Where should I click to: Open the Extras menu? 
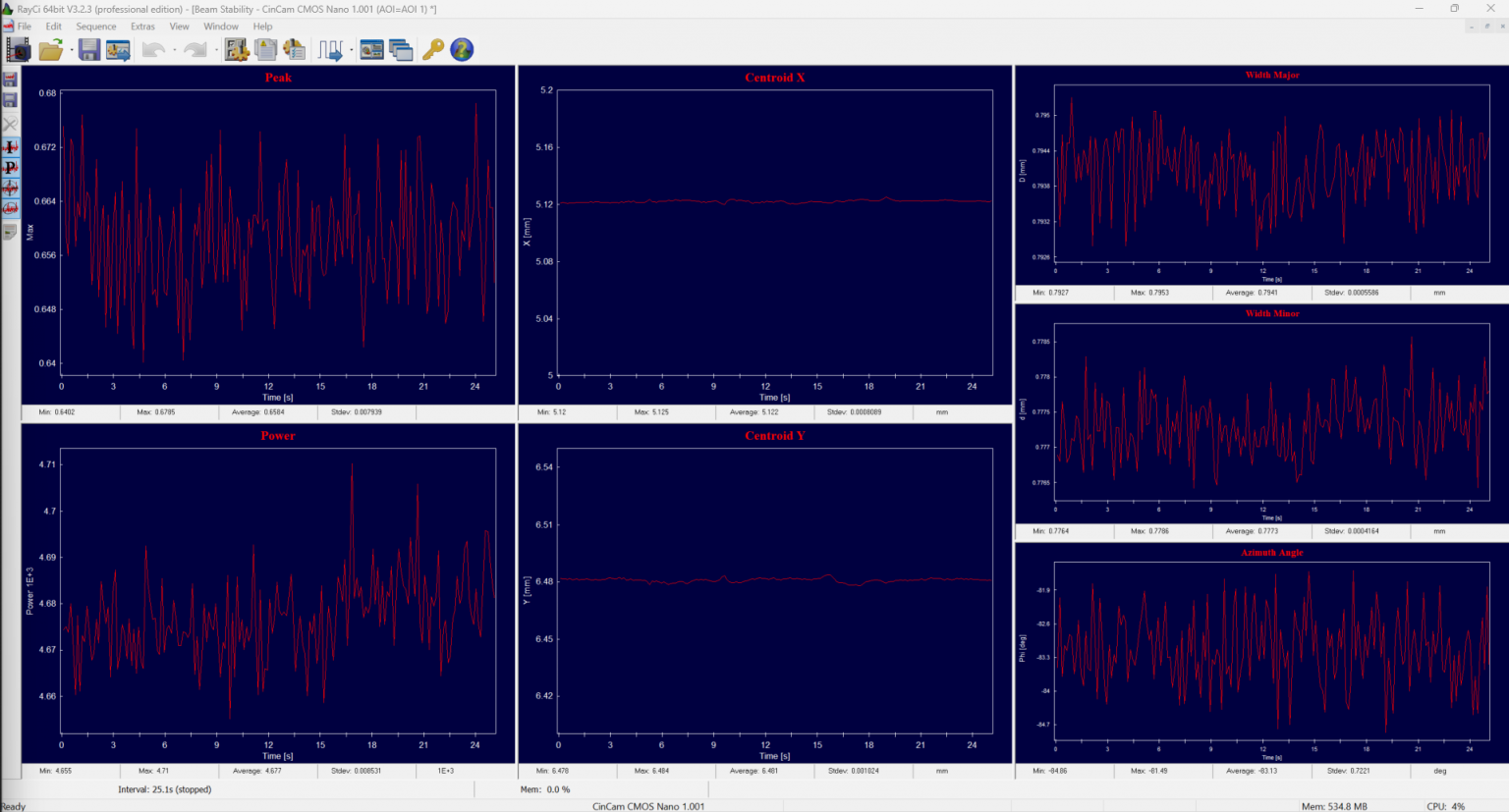(x=141, y=27)
